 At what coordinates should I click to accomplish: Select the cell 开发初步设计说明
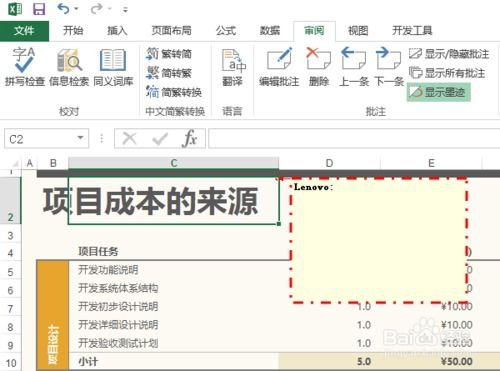pyautogui.click(x=118, y=306)
